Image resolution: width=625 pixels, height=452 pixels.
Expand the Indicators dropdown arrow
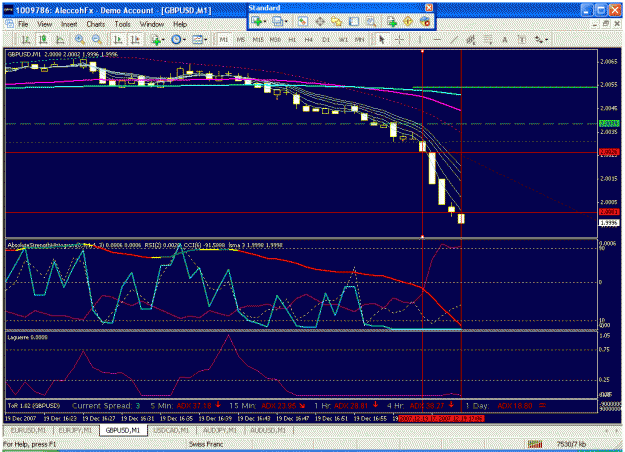(x=163, y=39)
